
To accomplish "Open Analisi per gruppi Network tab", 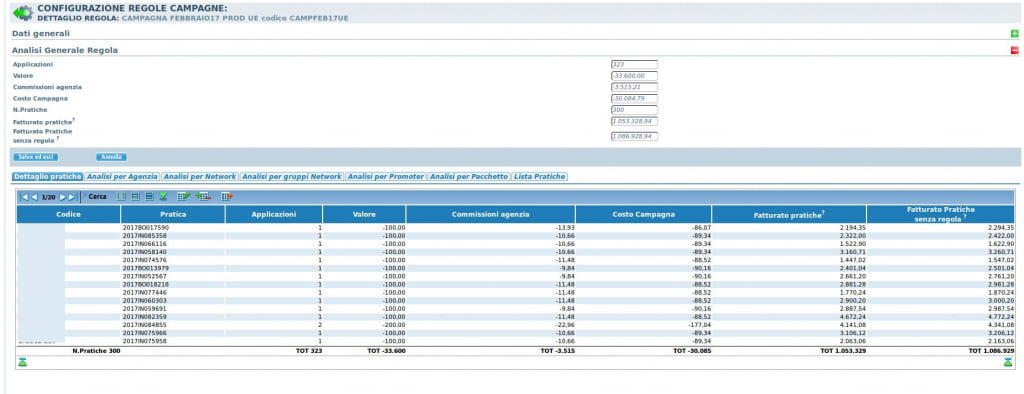I will pyautogui.click(x=292, y=176).
